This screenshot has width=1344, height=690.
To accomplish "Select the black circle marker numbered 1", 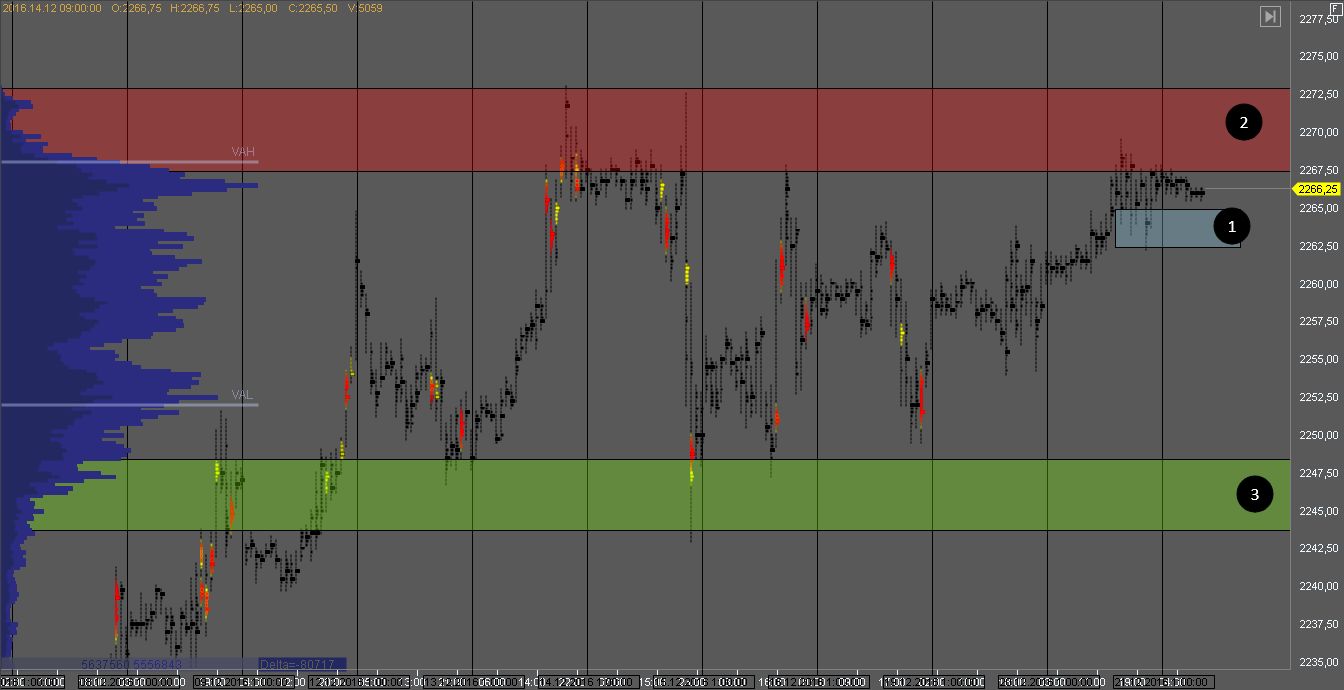I will point(1232,227).
